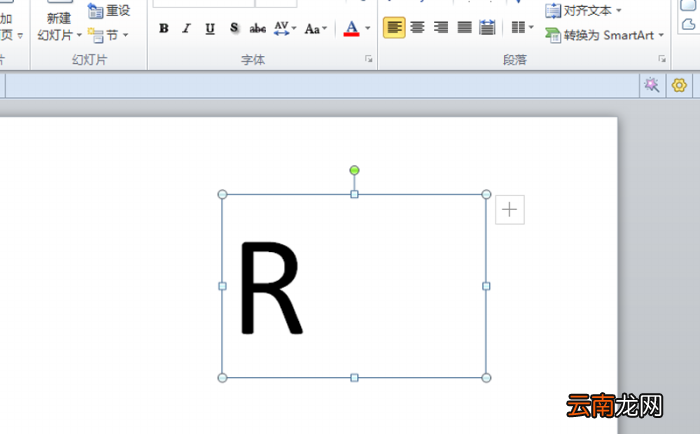Open the 对齐文本 menu
Screen dimensions: 700x434
click(583, 10)
